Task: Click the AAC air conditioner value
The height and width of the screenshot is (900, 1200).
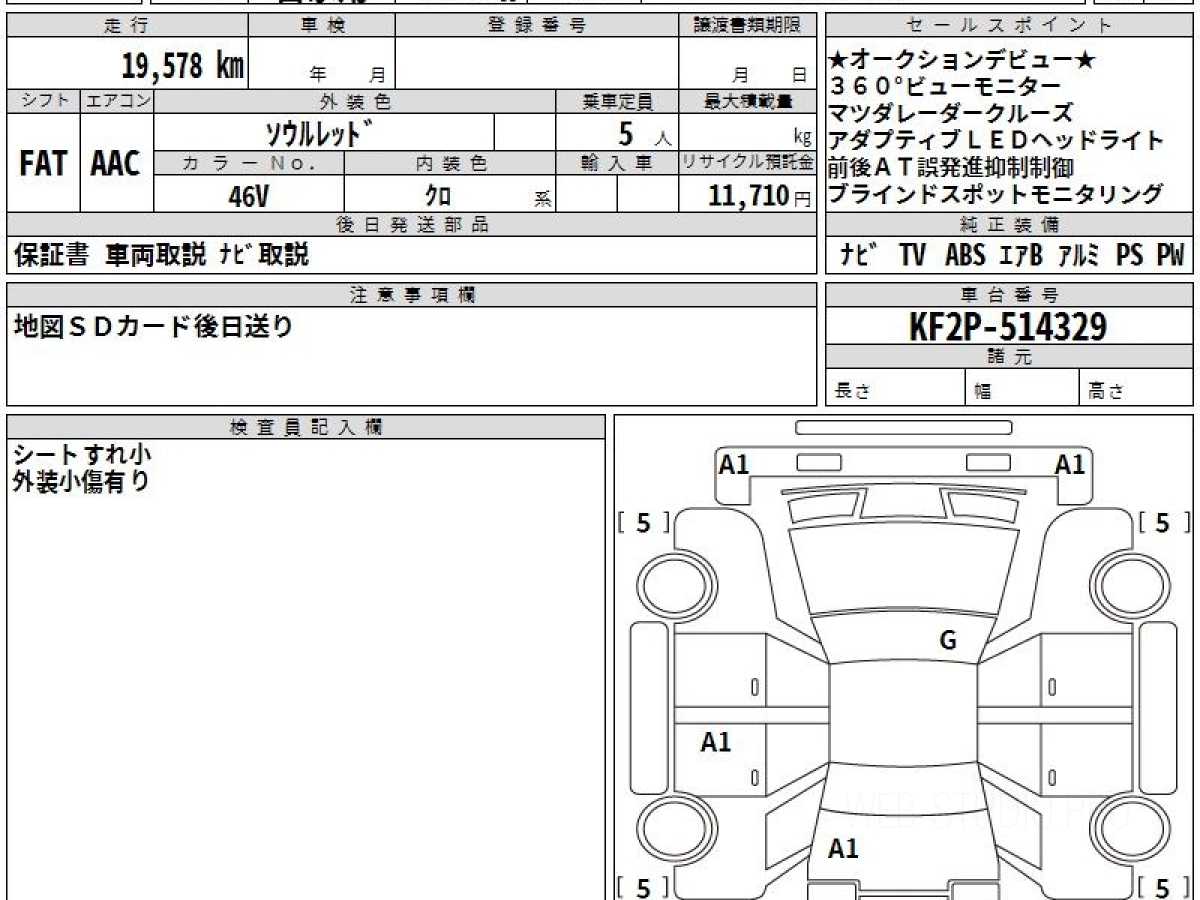Action: click(116, 163)
